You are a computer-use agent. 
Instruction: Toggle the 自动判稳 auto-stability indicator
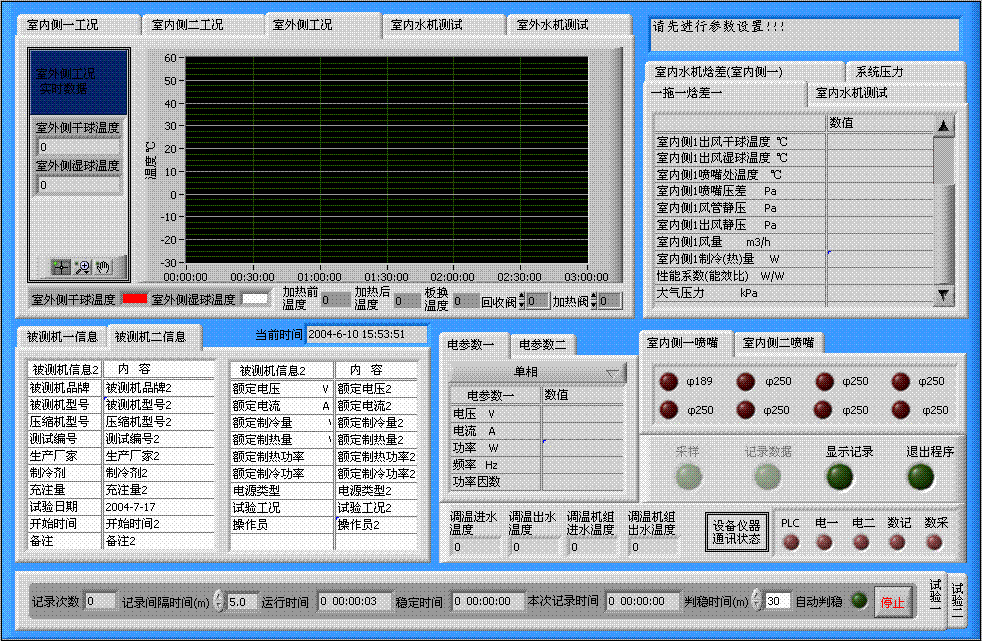coord(858,601)
